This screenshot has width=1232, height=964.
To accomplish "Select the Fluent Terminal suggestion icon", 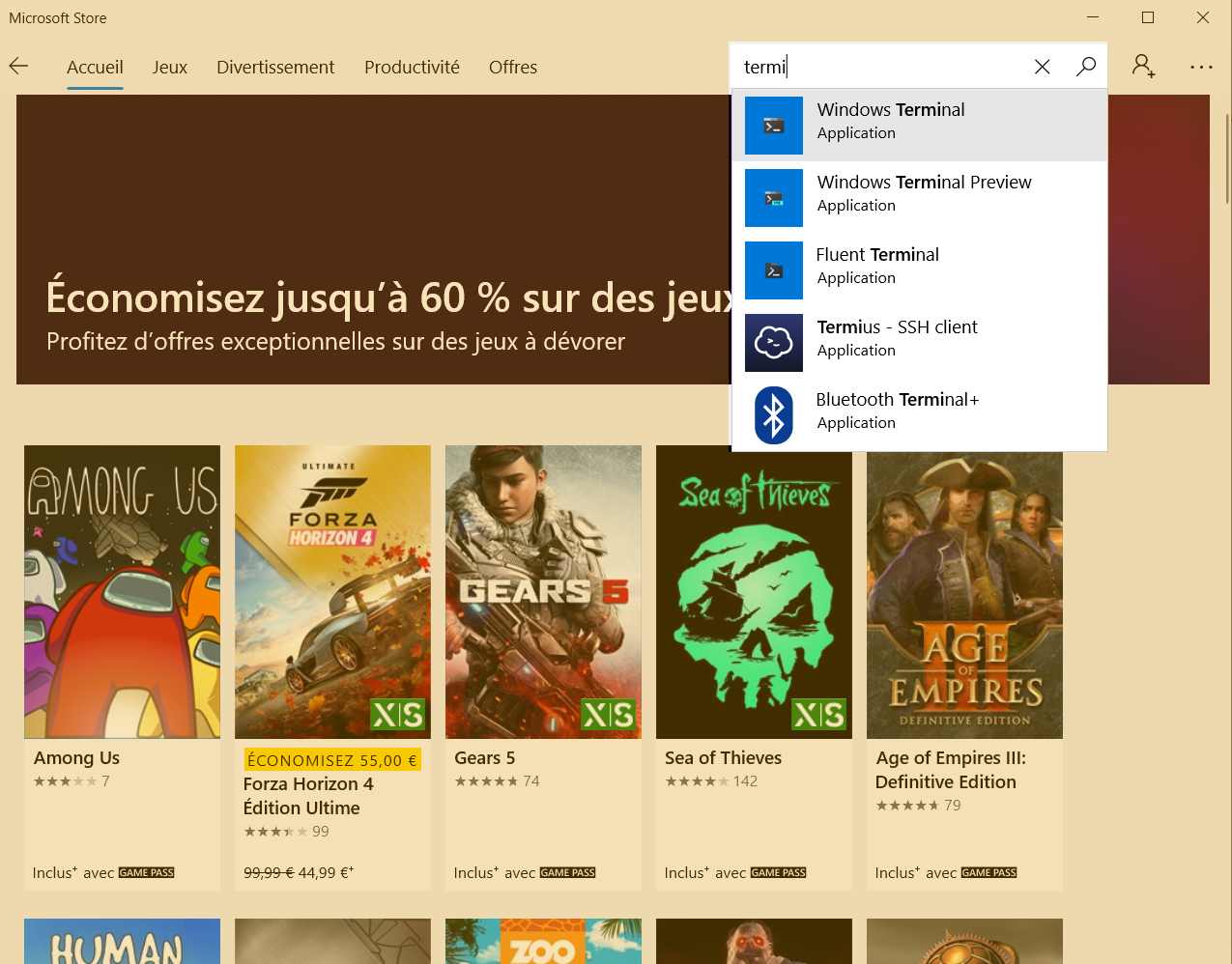I will 774,270.
